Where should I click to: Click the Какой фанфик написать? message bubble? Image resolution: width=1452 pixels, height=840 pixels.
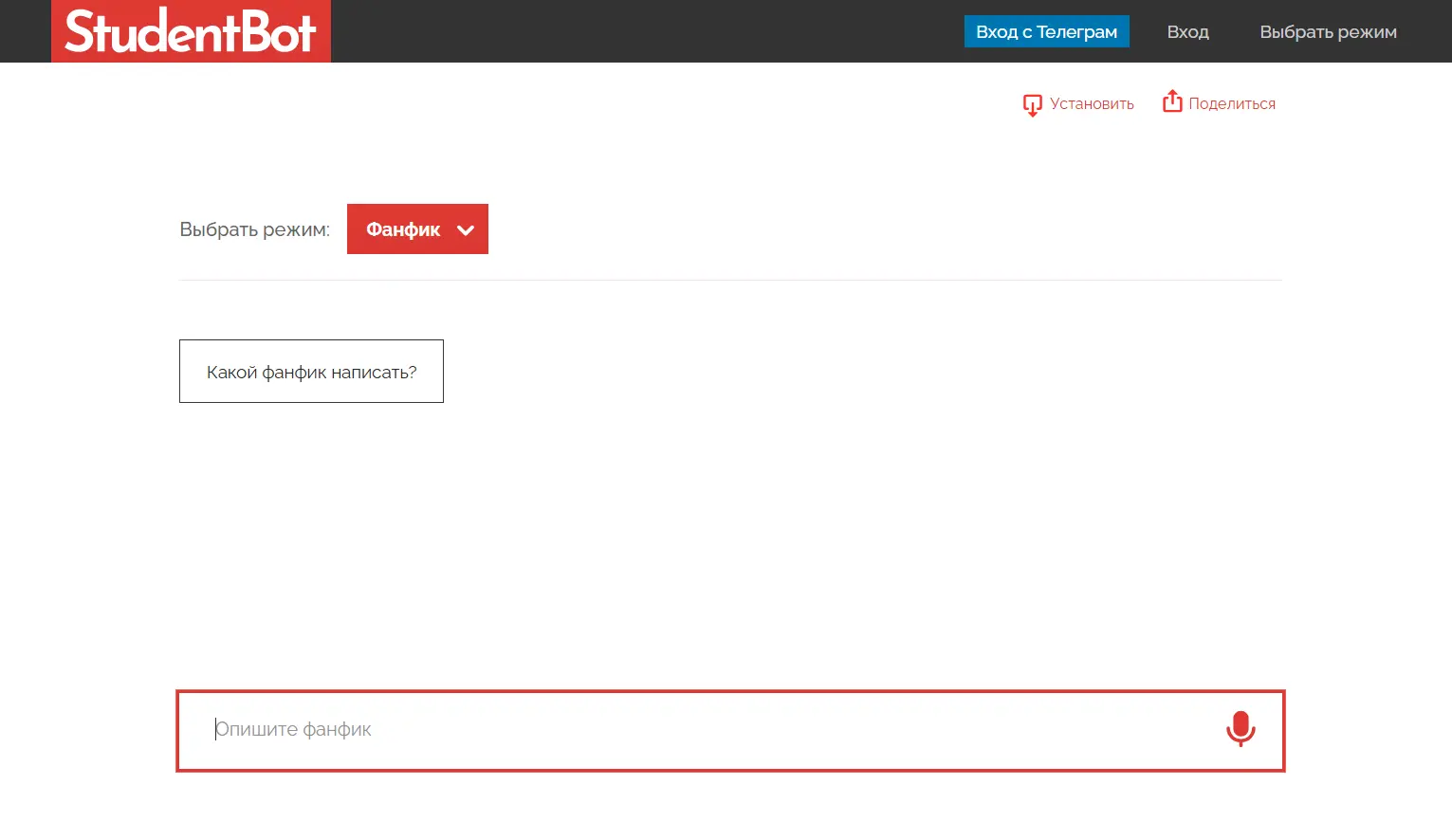(311, 372)
